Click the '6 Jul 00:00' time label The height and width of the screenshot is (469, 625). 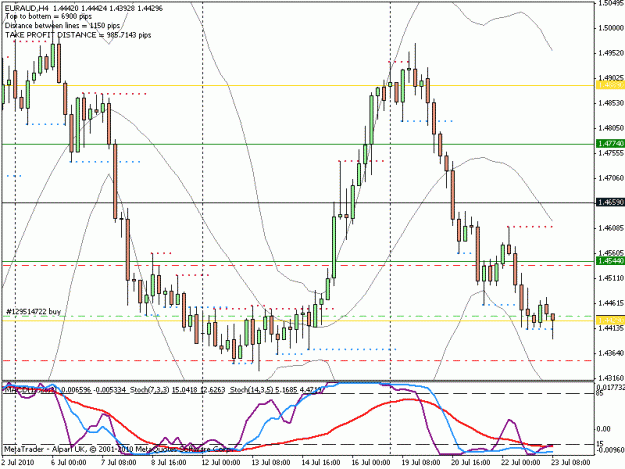68,463
